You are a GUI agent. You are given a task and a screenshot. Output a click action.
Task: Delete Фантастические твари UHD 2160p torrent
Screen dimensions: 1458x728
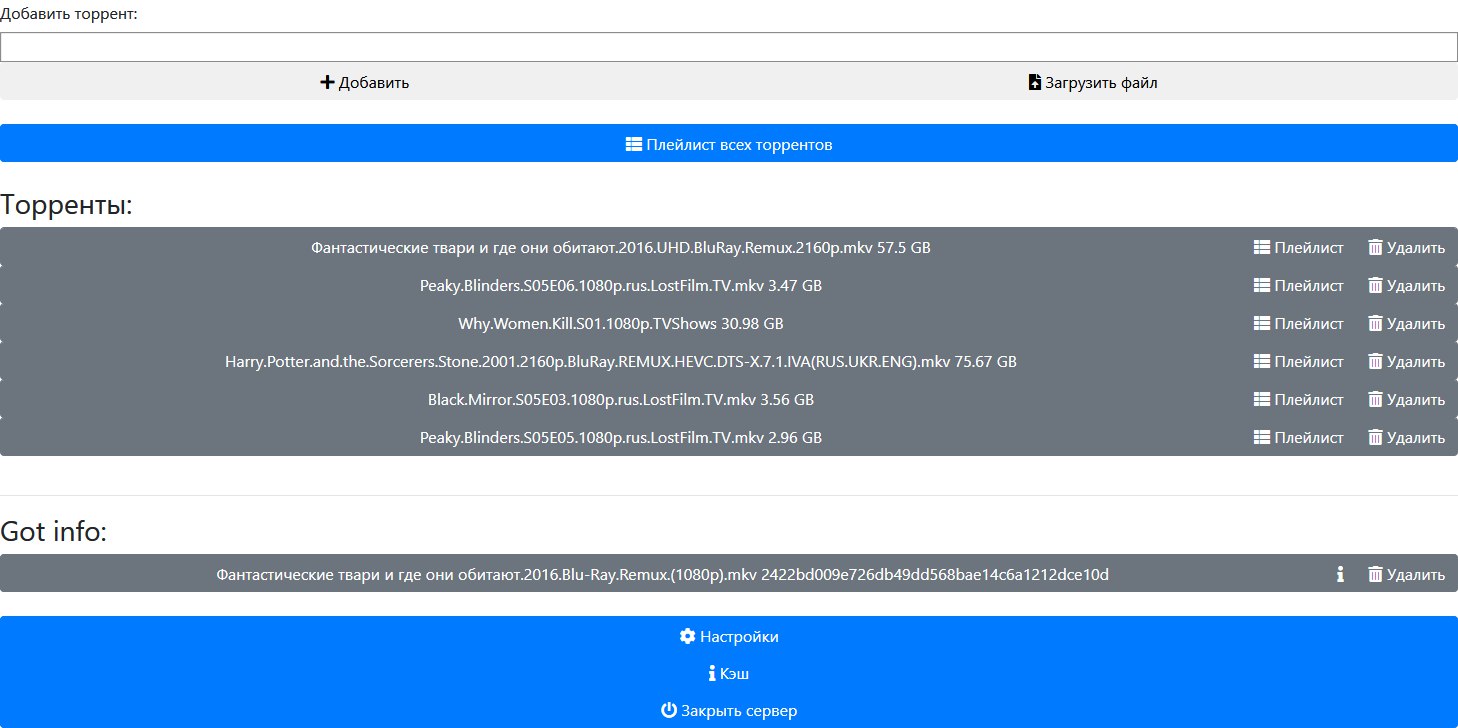(1406, 247)
